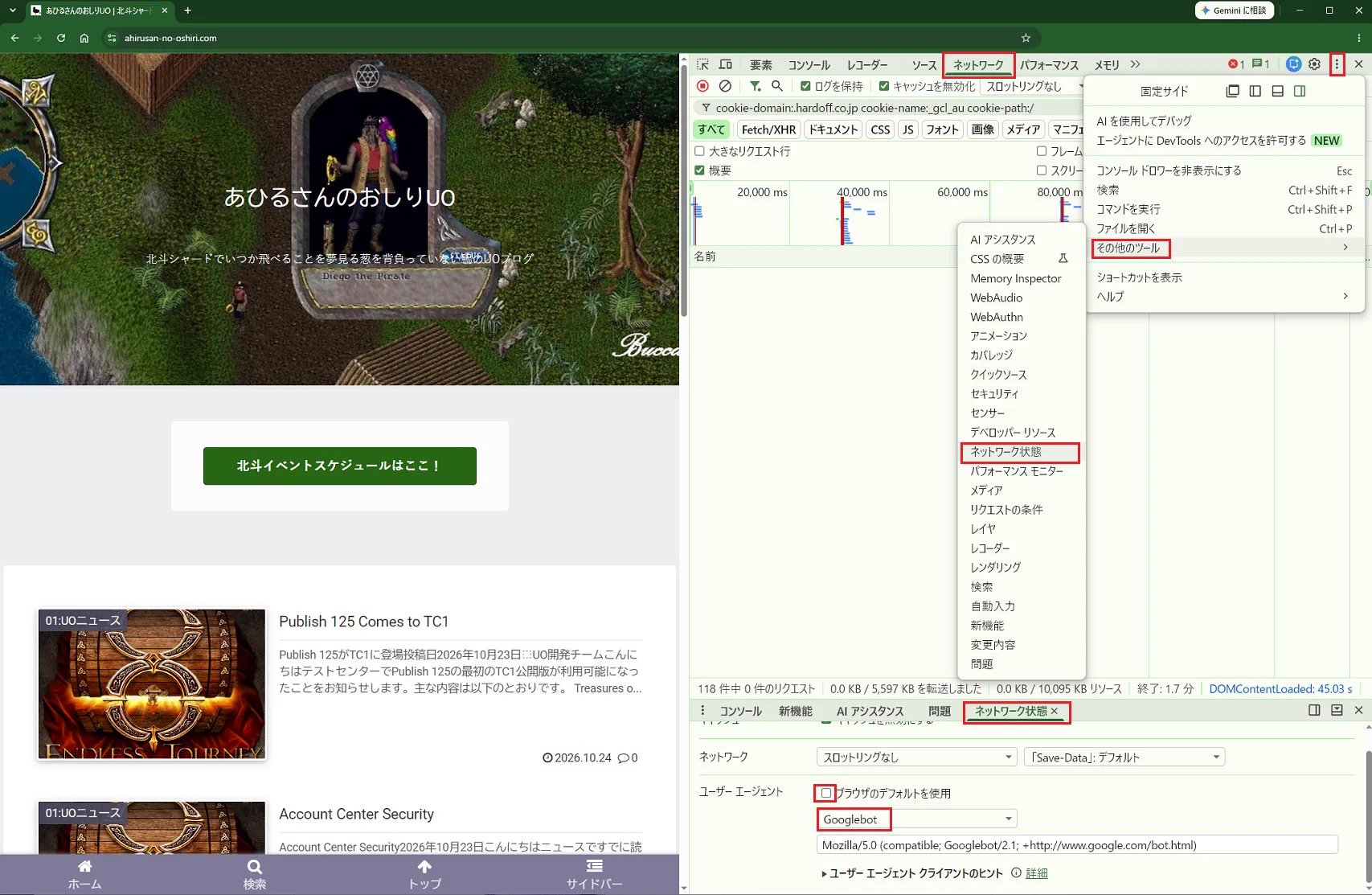
Task: Toggle the network filter funnel icon
Action: coord(755,86)
